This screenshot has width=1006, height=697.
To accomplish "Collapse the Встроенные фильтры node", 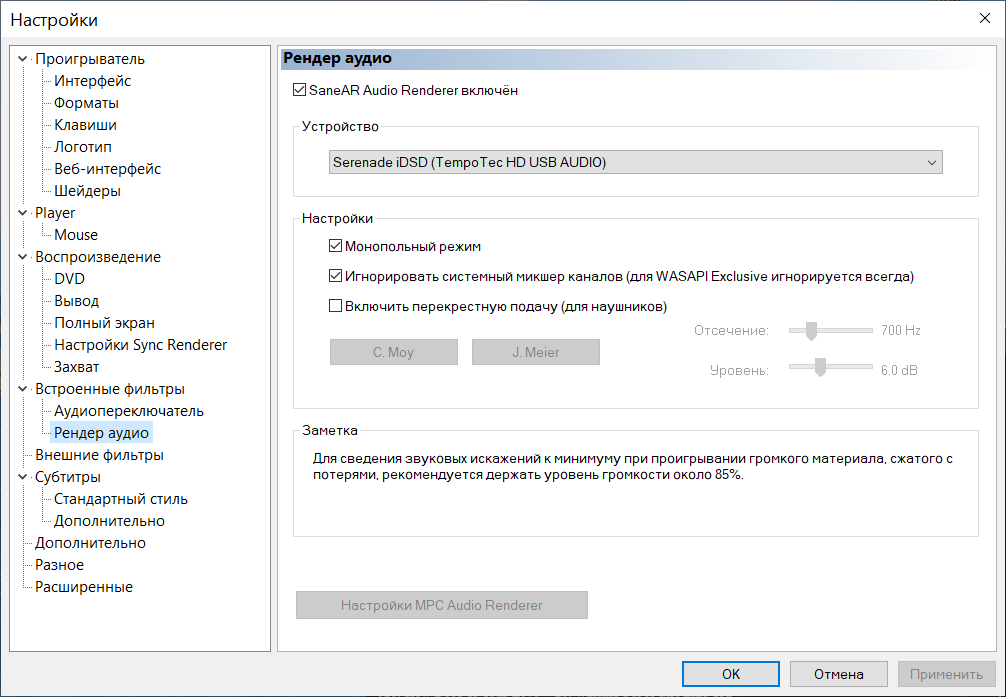I will point(24,389).
